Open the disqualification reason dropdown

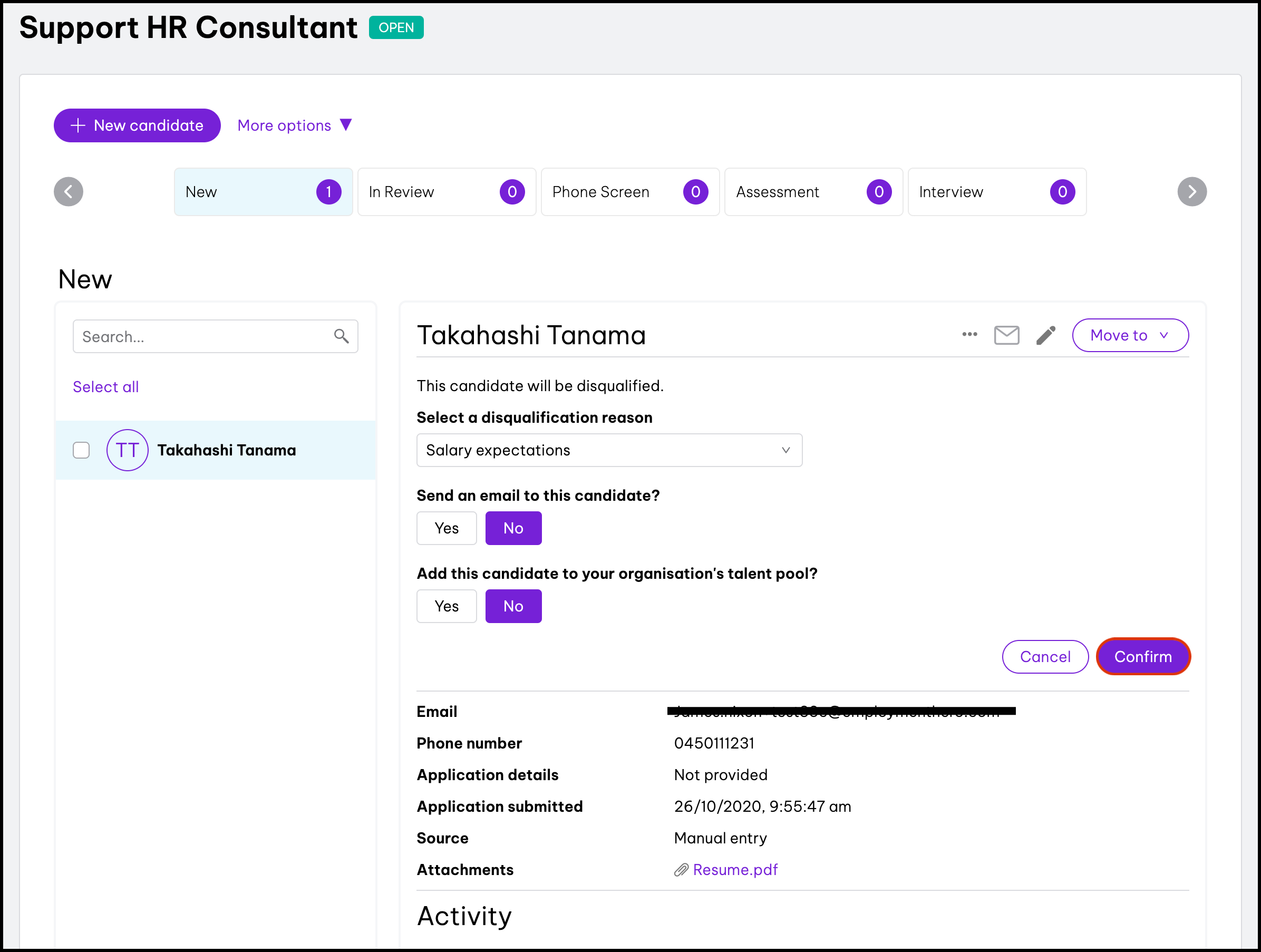609,450
